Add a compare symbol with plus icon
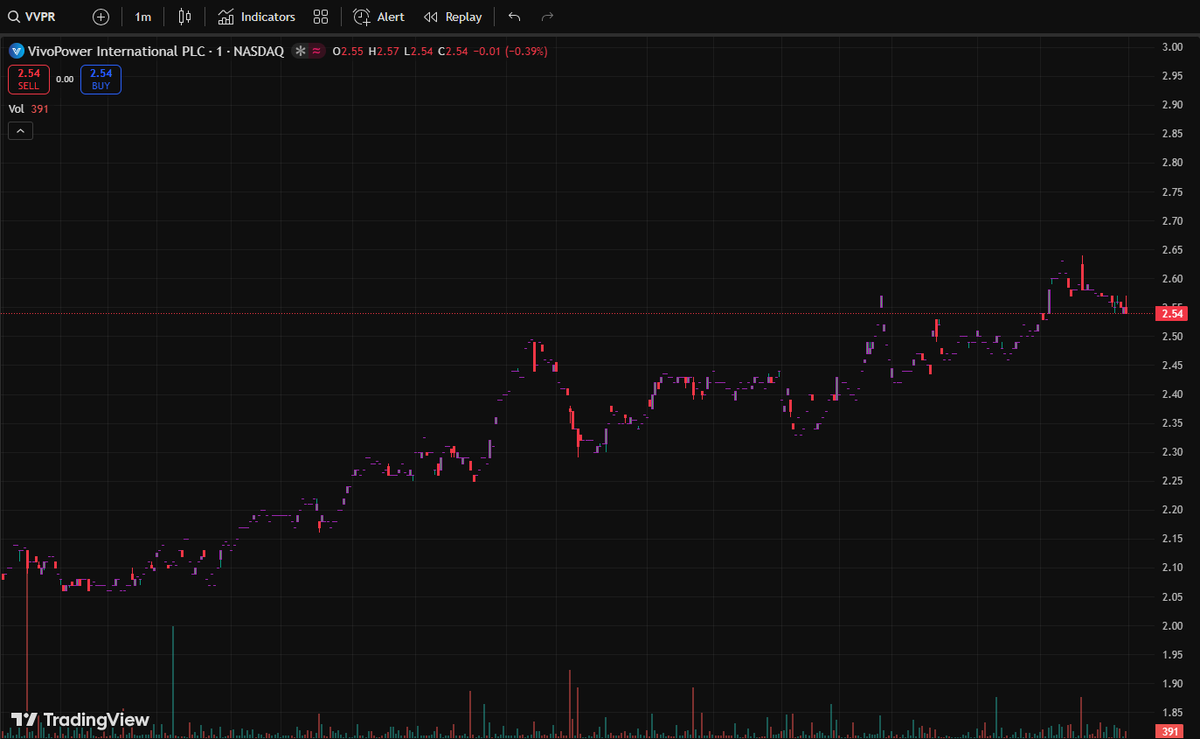 coord(100,17)
